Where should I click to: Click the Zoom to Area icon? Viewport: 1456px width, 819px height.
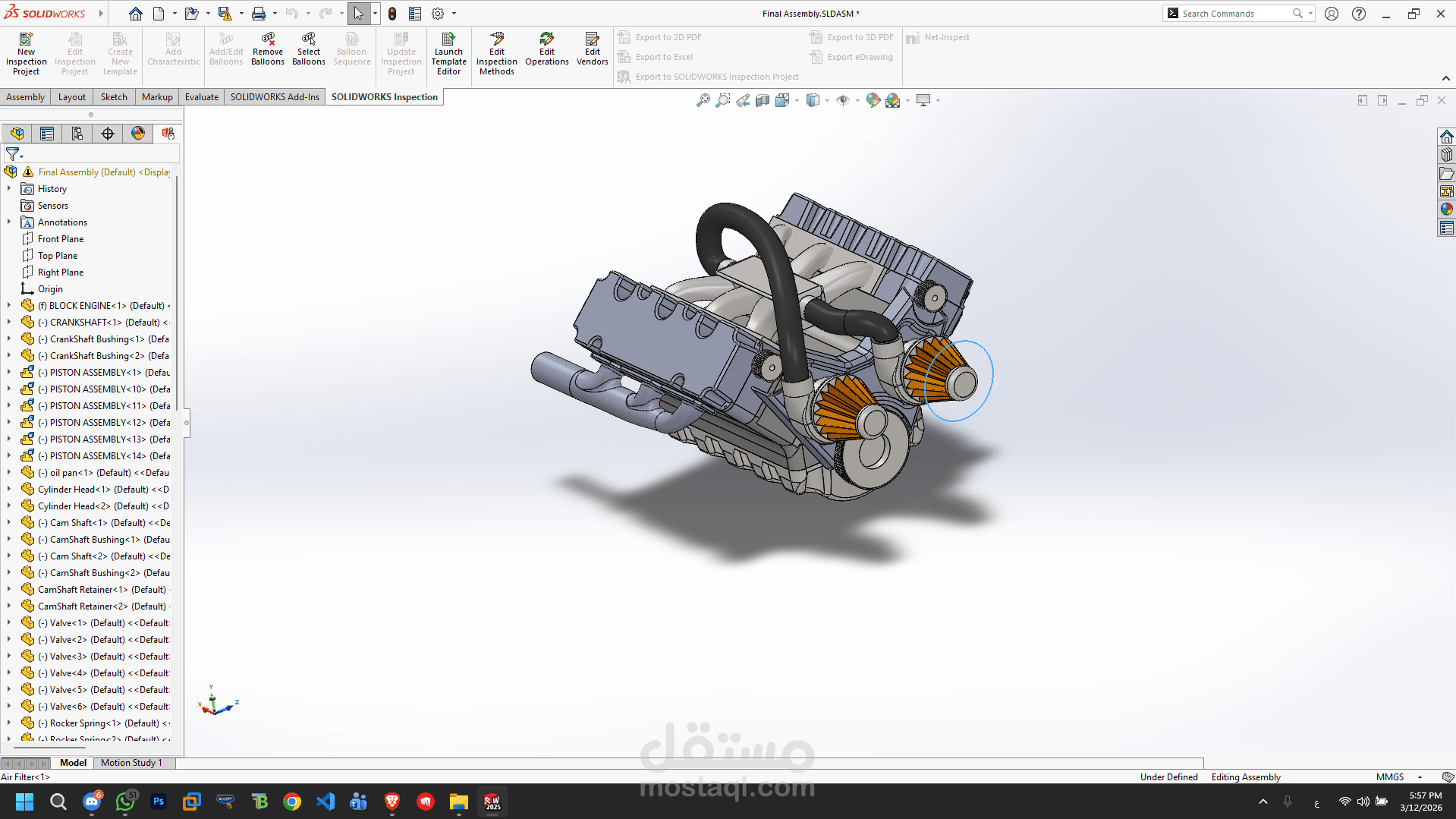(723, 100)
